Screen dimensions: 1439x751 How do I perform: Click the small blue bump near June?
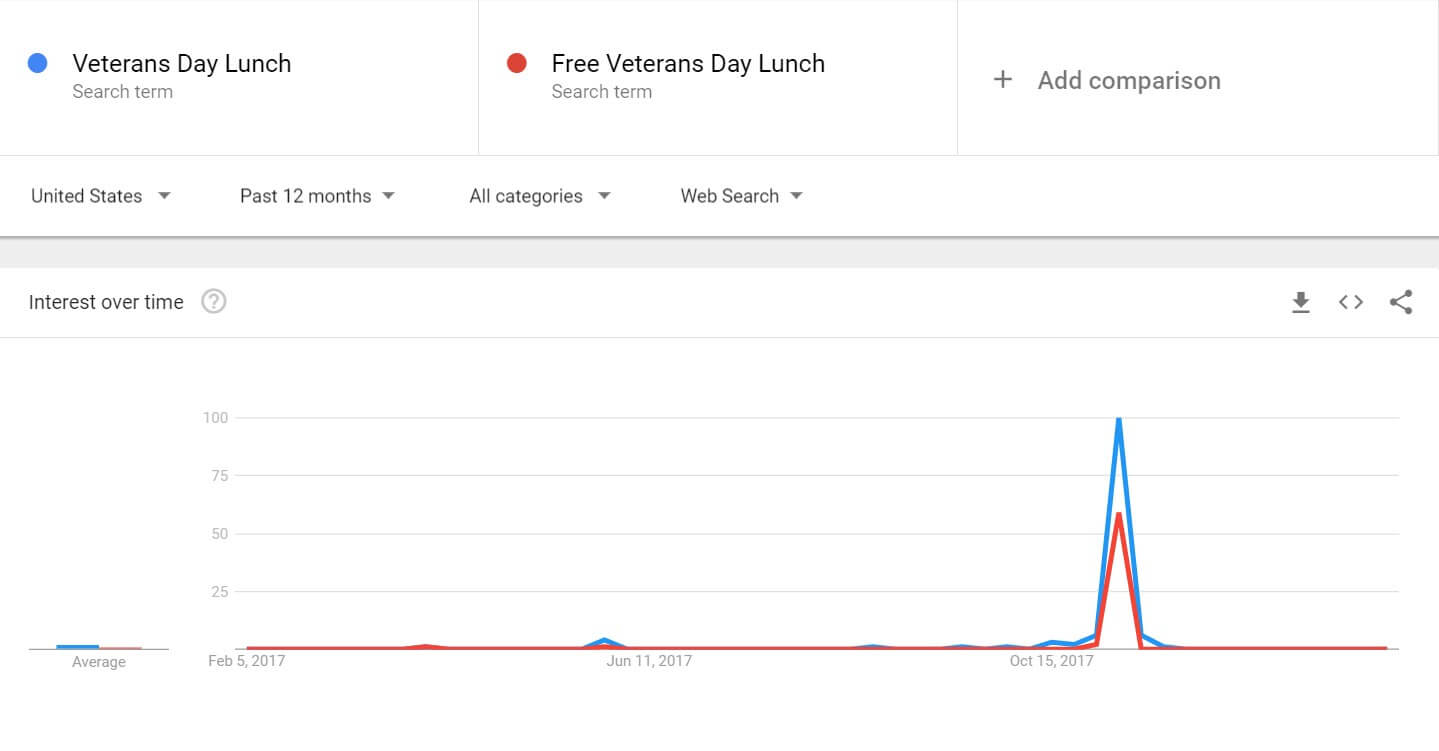click(x=604, y=640)
